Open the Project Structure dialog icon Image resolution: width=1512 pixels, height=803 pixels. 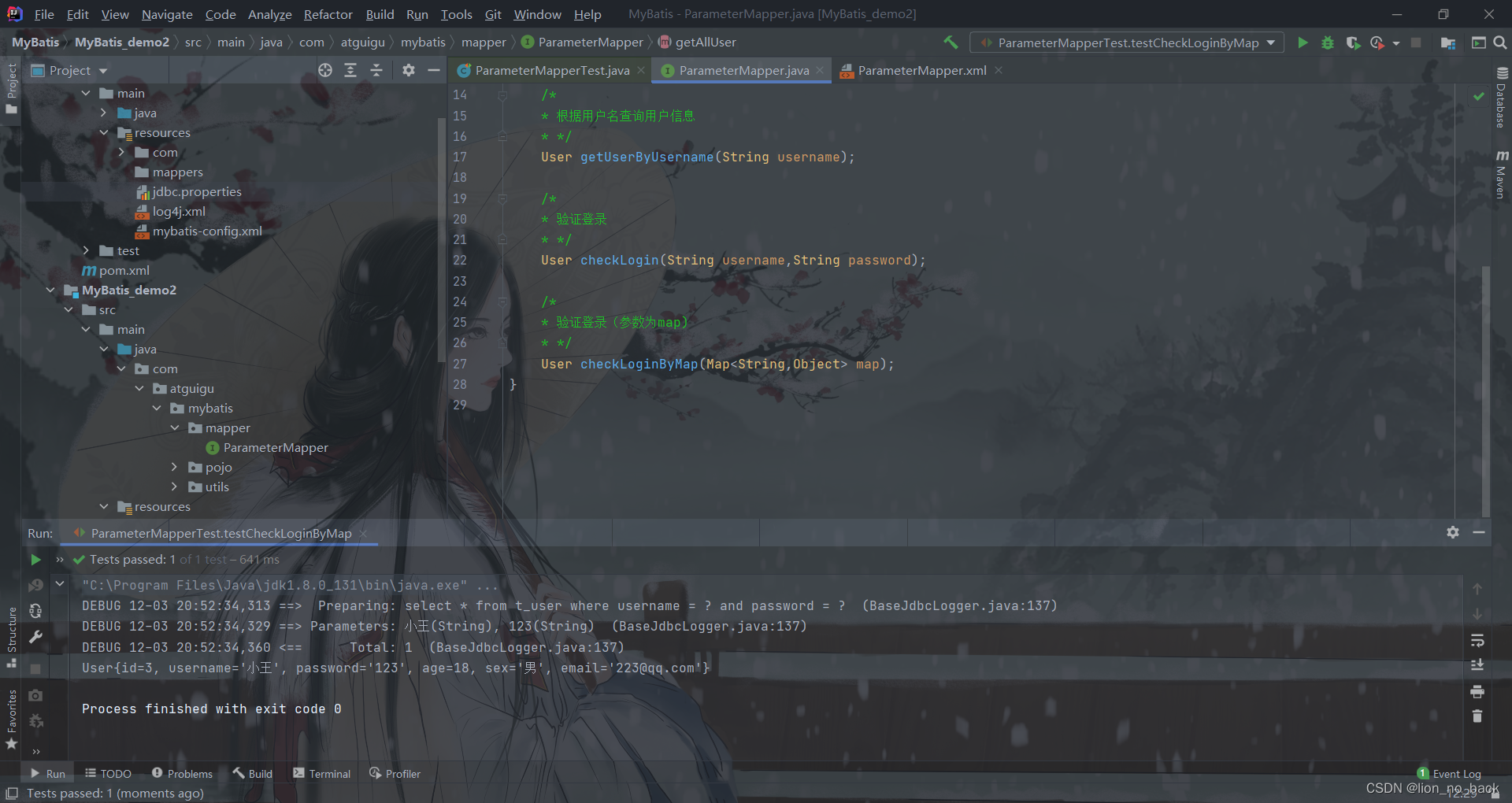[x=1447, y=43]
